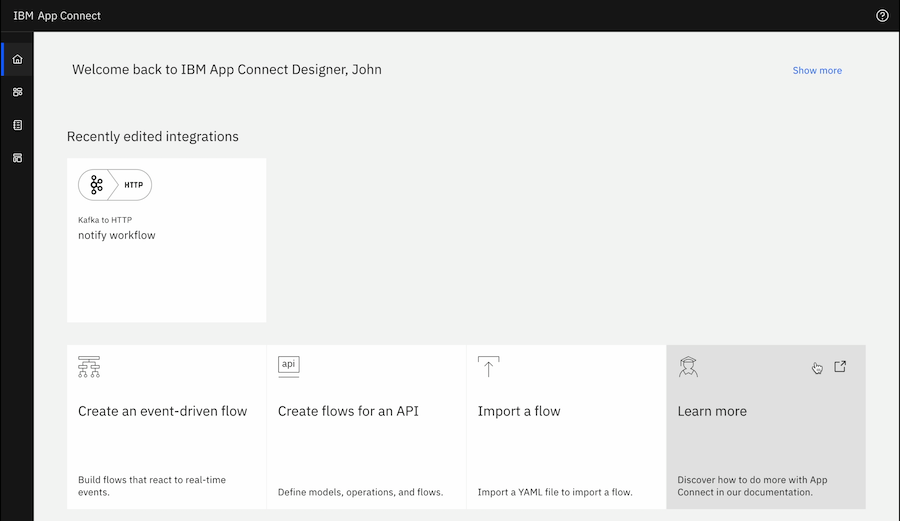
Task: Open the templates sidebar icon
Action: (17, 158)
